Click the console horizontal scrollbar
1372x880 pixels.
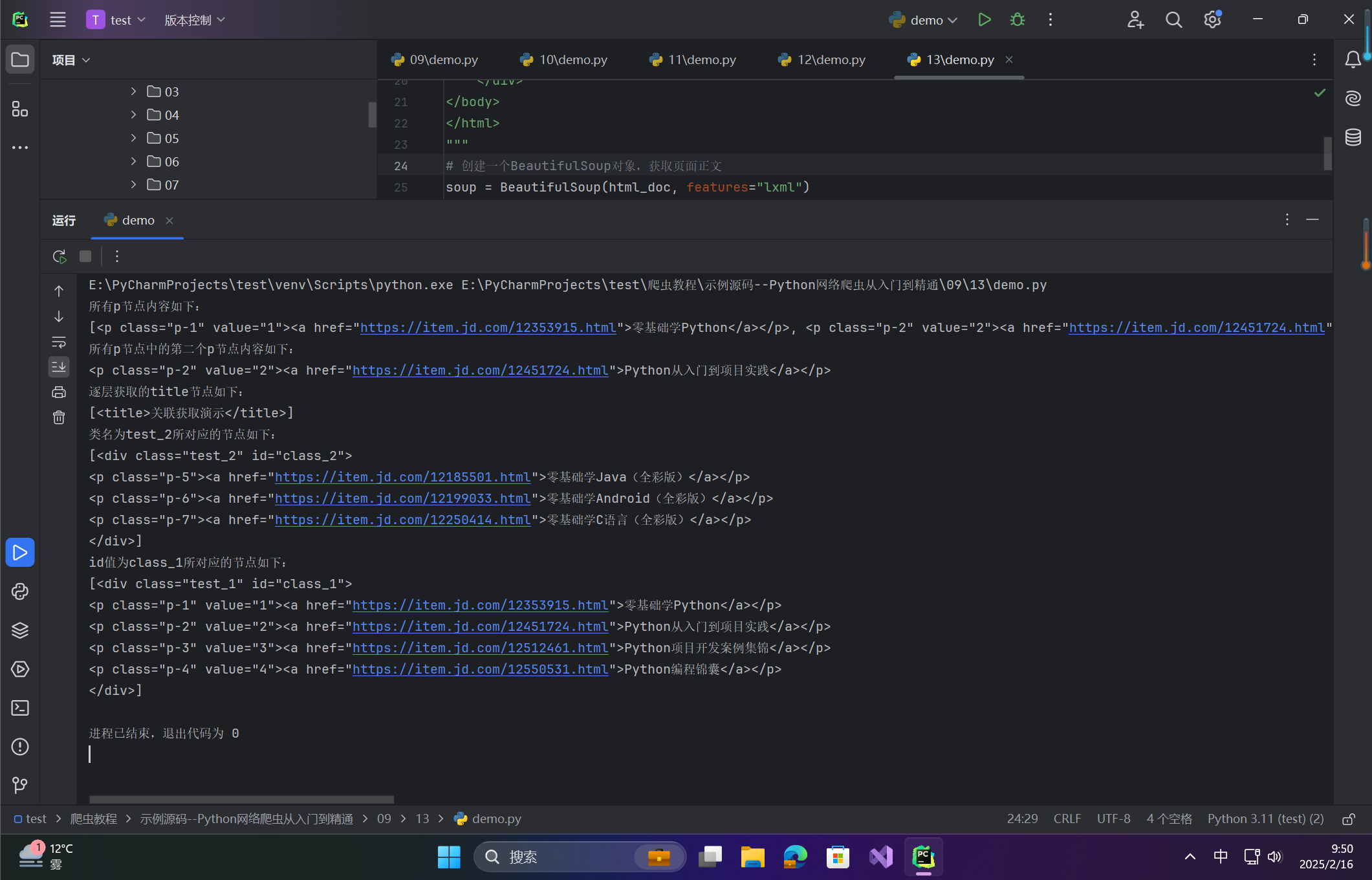pos(241,799)
